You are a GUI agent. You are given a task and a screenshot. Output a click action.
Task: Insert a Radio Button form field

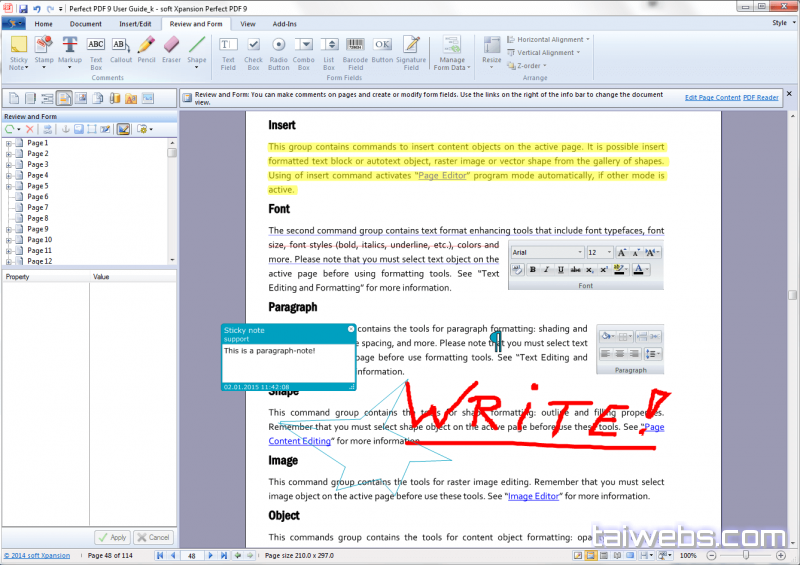[279, 50]
